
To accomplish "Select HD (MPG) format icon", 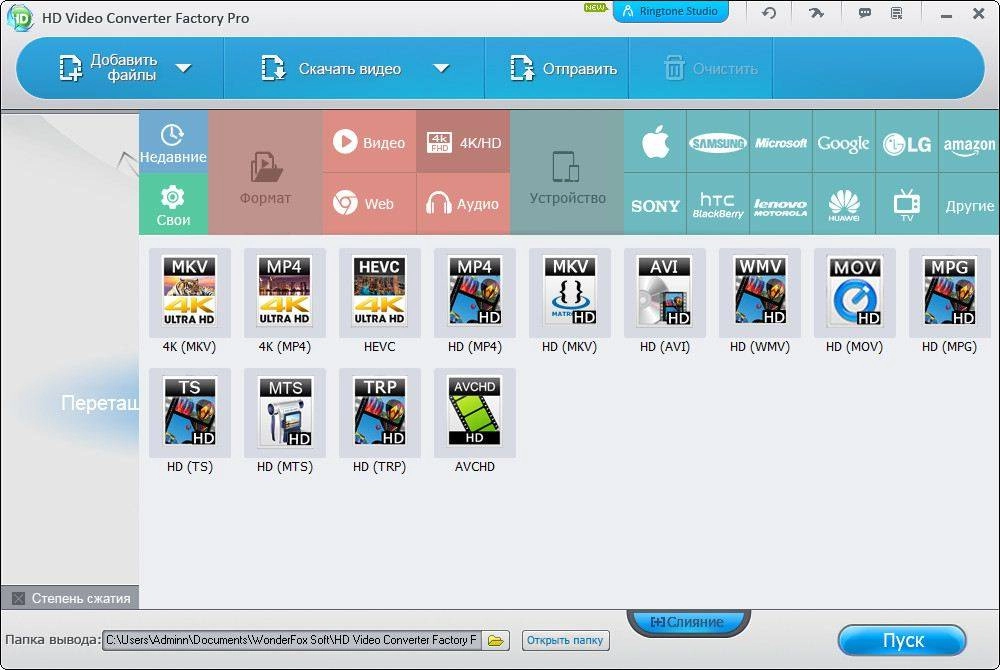I will point(950,293).
